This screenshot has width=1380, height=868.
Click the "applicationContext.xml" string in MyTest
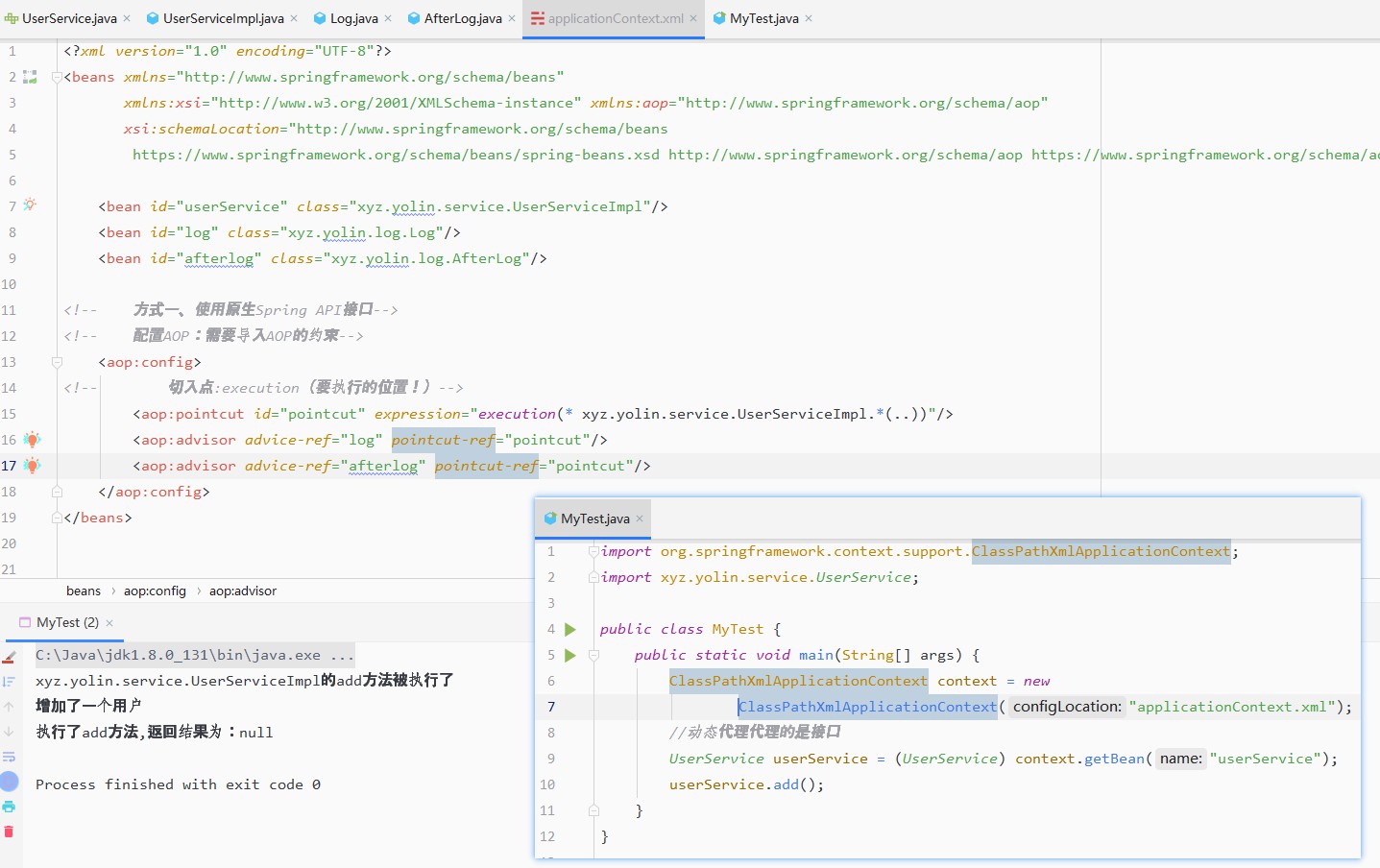tap(1232, 707)
